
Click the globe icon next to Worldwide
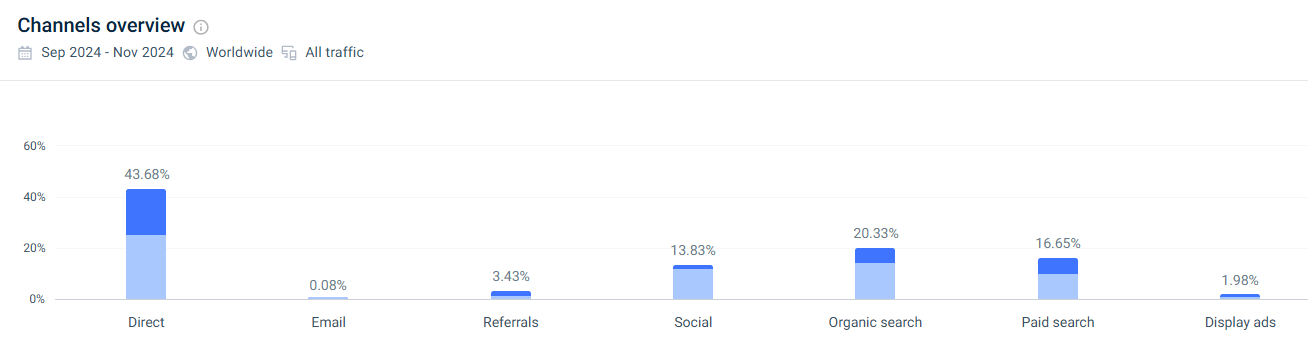[190, 53]
